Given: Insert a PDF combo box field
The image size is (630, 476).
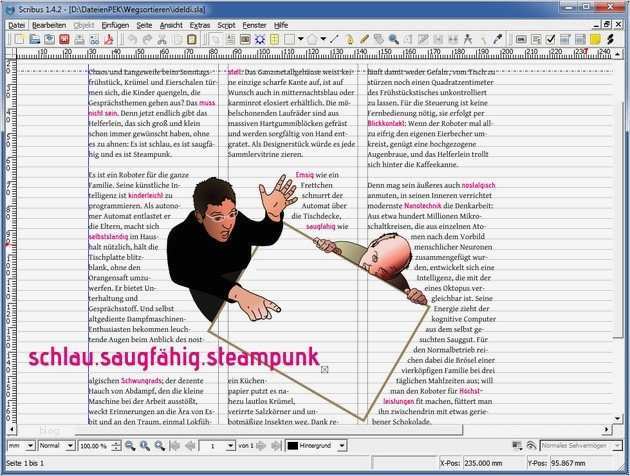Looking at the screenshot, I should (566, 39).
